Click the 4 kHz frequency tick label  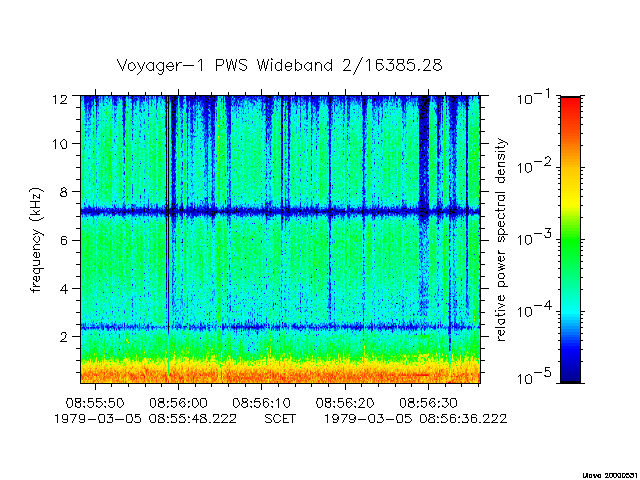[64, 289]
